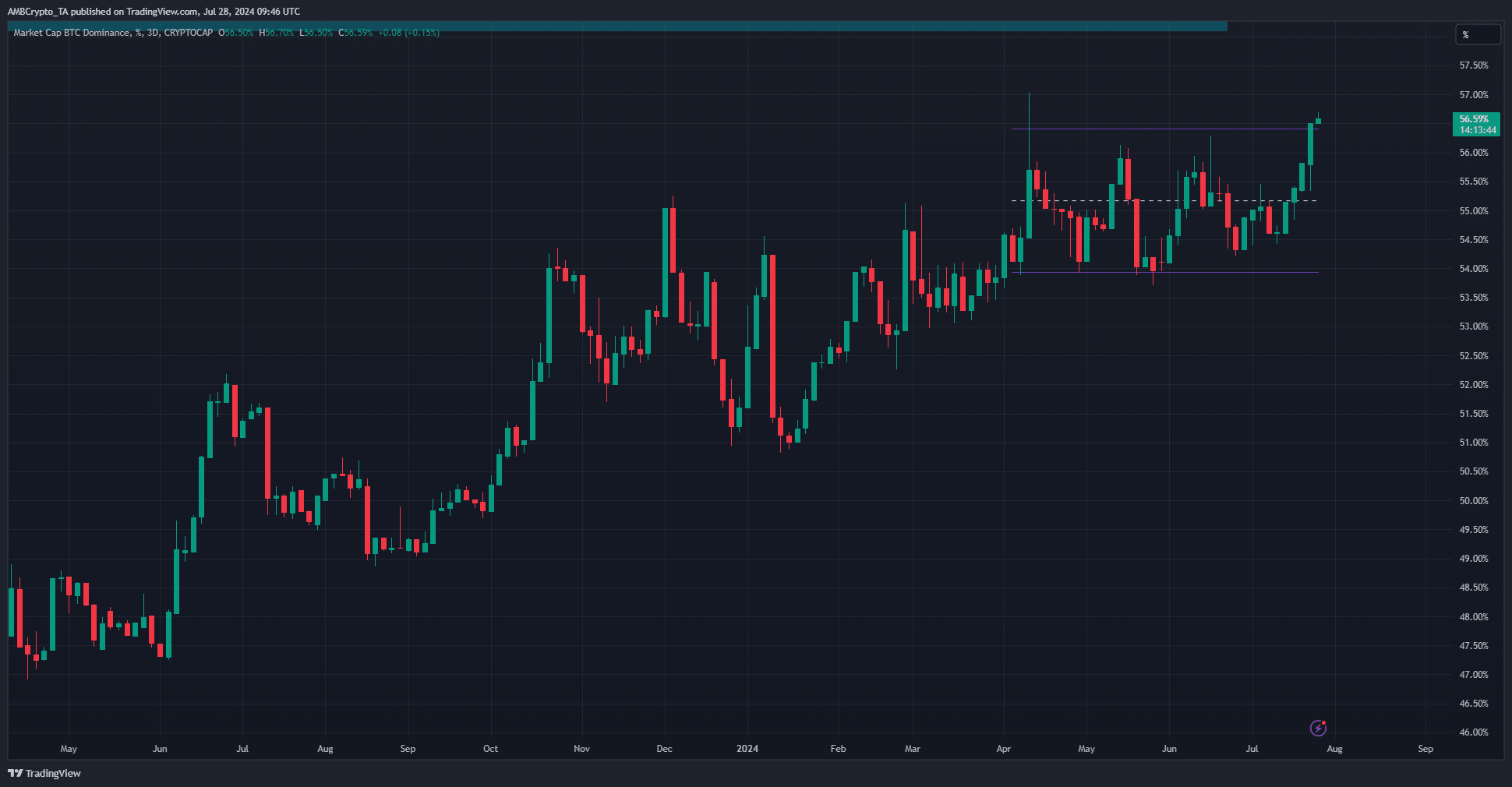Viewport: 1512px width, 787px height.
Task: Click the 46.00% label on price axis
Action: [1473, 732]
